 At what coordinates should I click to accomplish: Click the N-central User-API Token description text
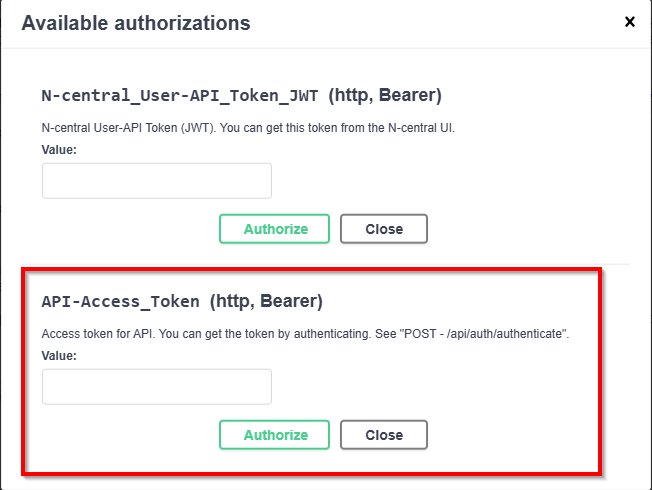(248, 128)
